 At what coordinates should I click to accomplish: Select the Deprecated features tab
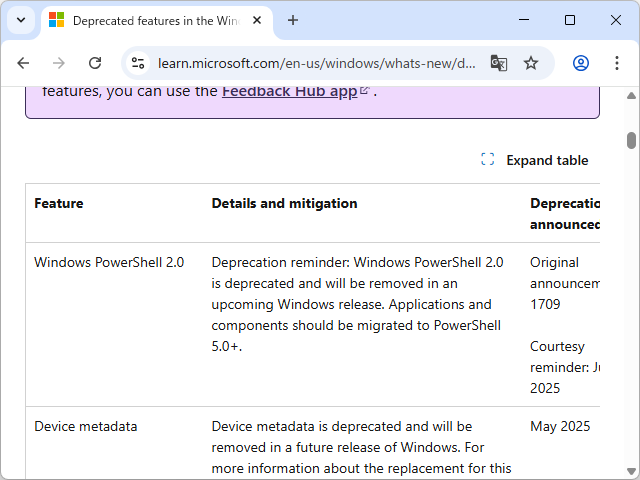click(x=157, y=20)
